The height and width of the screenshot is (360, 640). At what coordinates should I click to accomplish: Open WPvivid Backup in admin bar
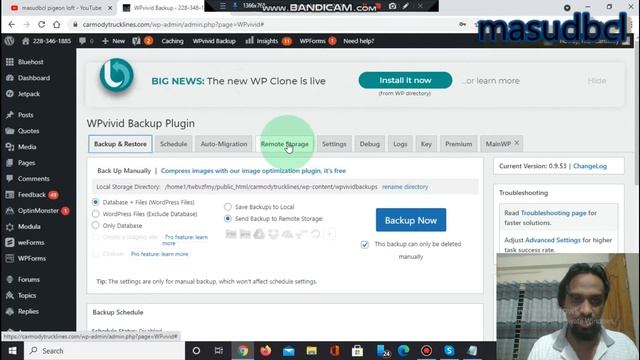tap(214, 41)
